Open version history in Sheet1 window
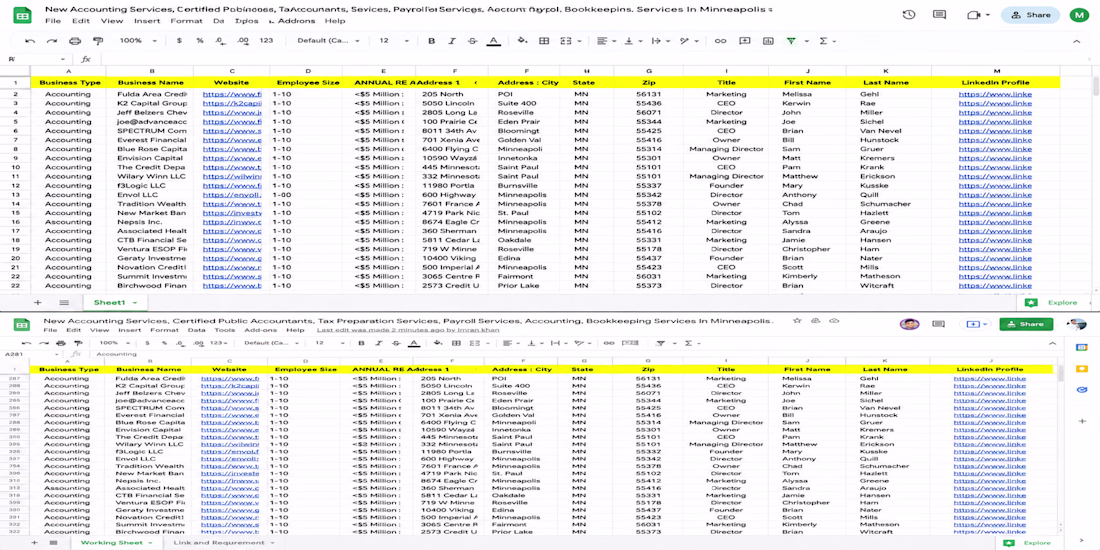 pyautogui.click(x=908, y=15)
